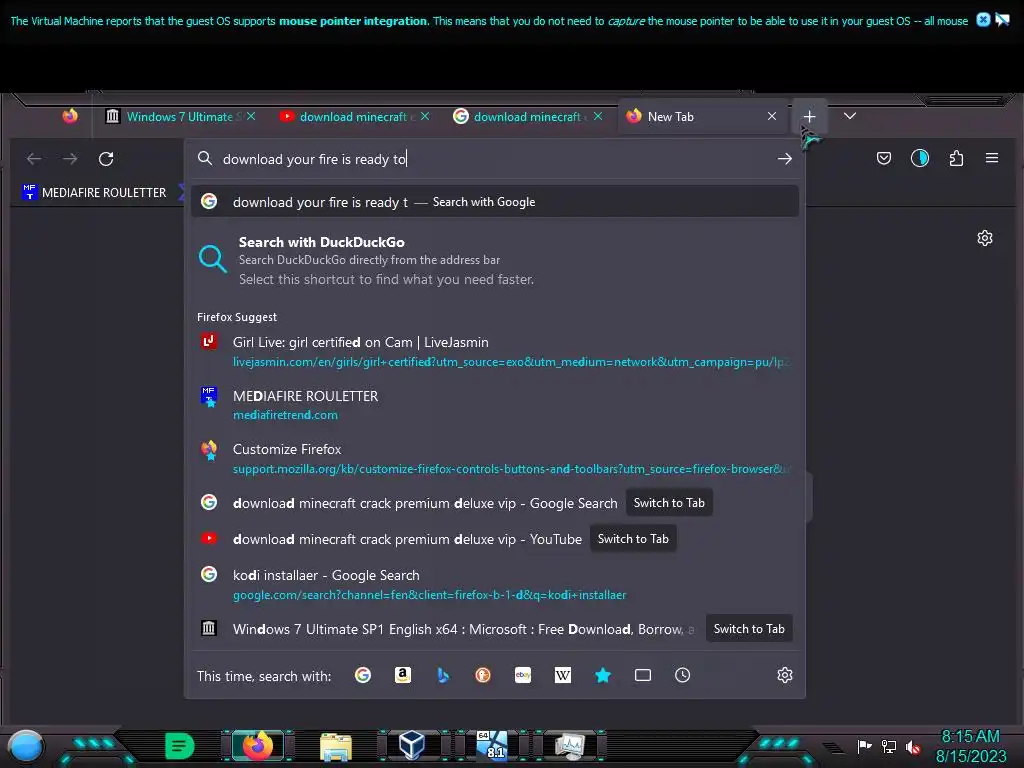This screenshot has height=768, width=1024.
Task: Open system monitor taskbar icon
Action: pyautogui.click(x=570, y=746)
